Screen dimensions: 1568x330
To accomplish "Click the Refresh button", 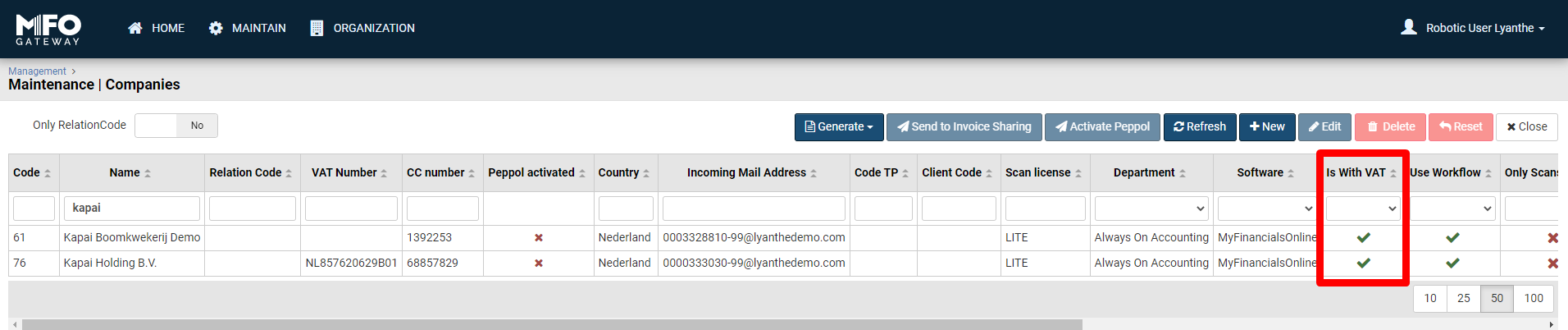I will tap(1200, 126).
